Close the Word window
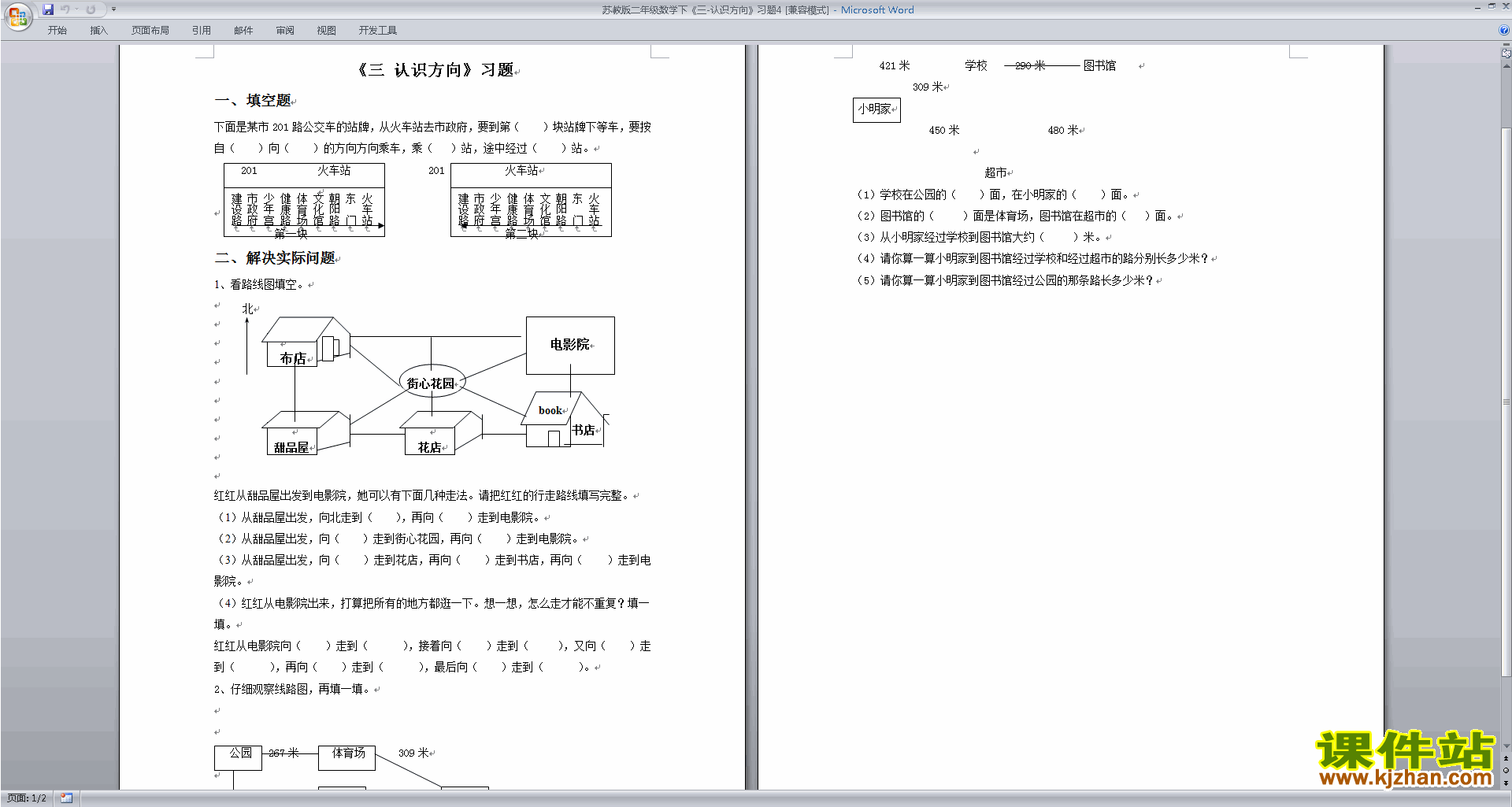The height and width of the screenshot is (807, 1512). (x=1505, y=6)
